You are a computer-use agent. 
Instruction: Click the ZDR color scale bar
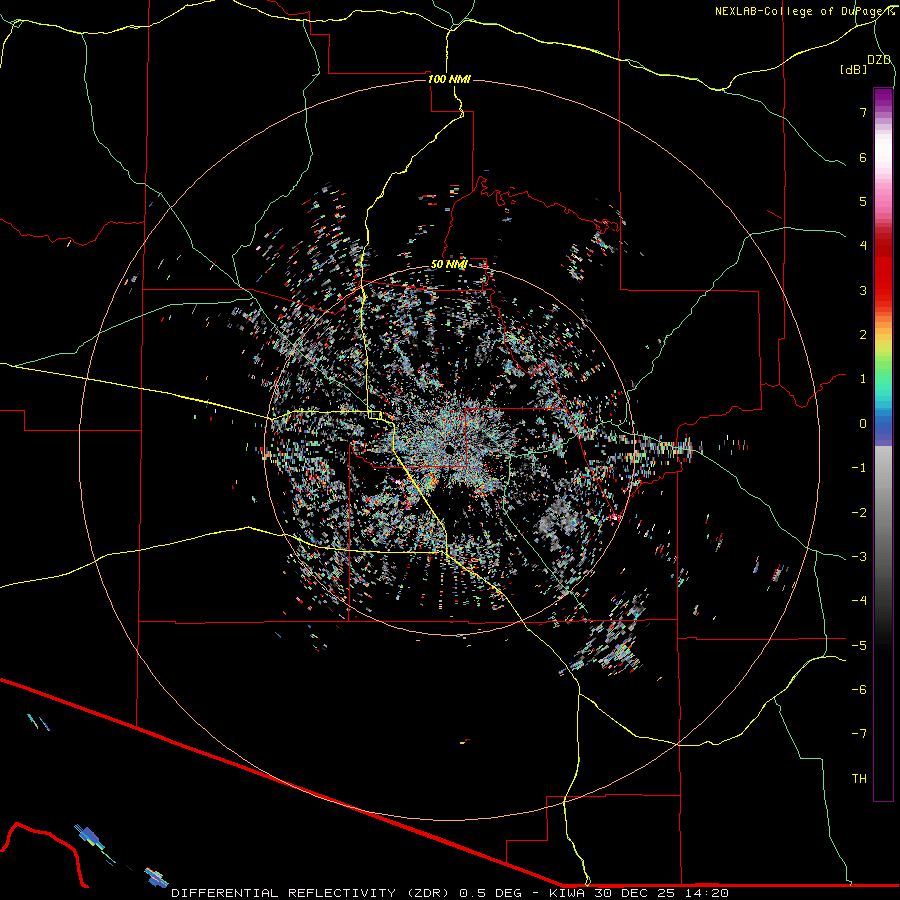883,444
